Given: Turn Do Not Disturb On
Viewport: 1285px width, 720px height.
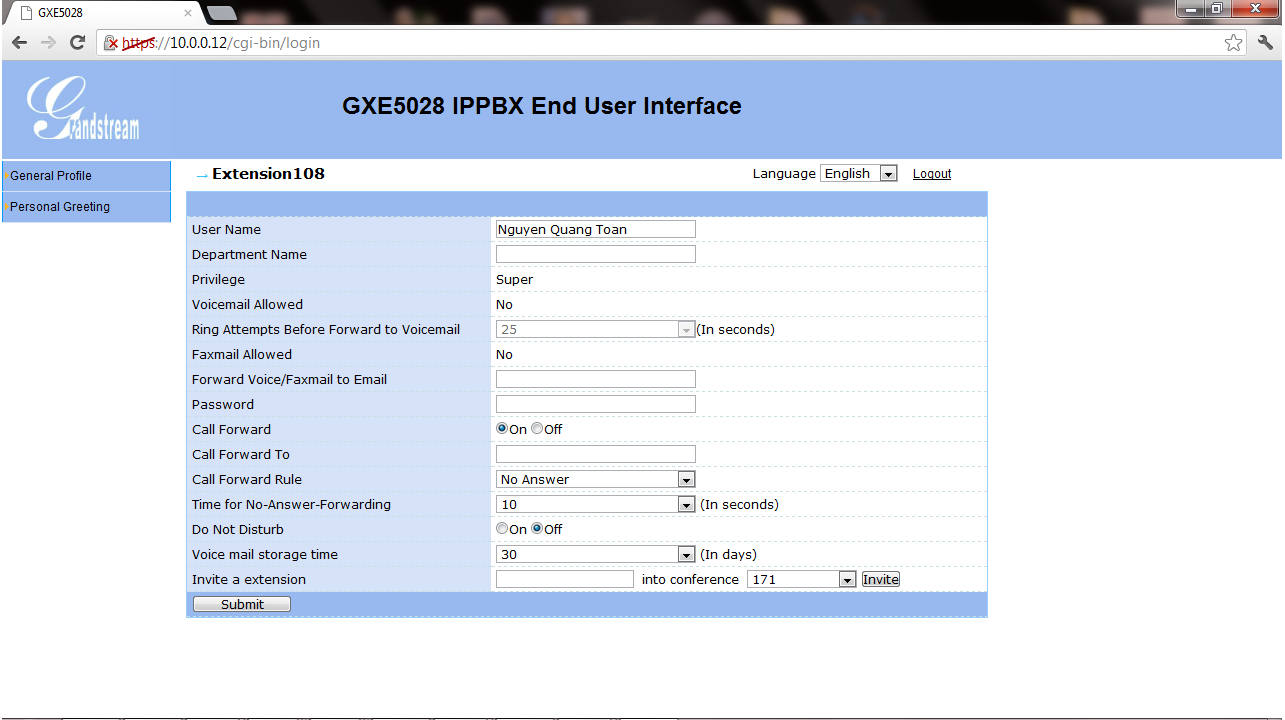Looking at the screenshot, I should 502,529.
